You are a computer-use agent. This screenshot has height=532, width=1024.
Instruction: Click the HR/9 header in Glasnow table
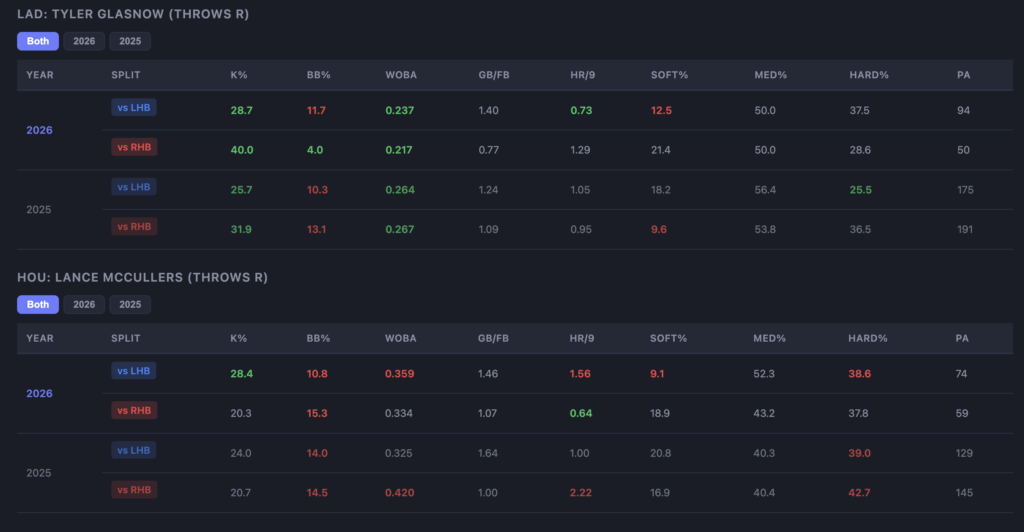[x=583, y=75]
